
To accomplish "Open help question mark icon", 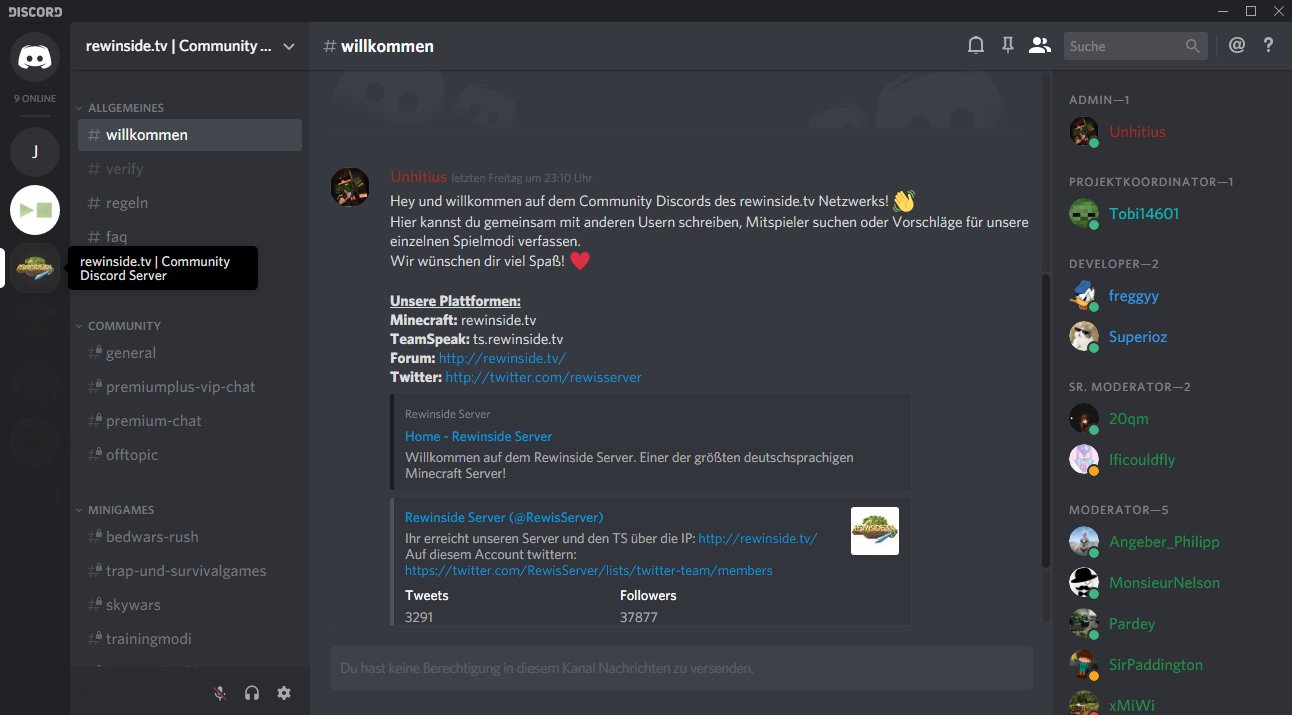I will point(1269,46).
